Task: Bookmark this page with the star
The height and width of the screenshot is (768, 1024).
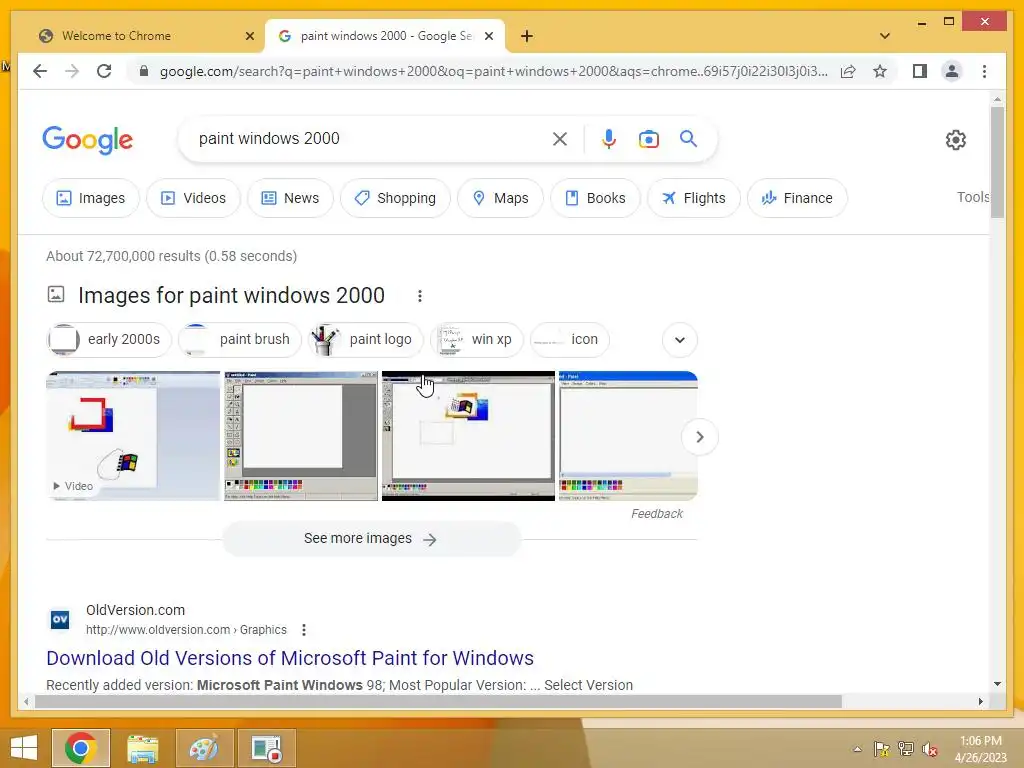Action: click(880, 71)
